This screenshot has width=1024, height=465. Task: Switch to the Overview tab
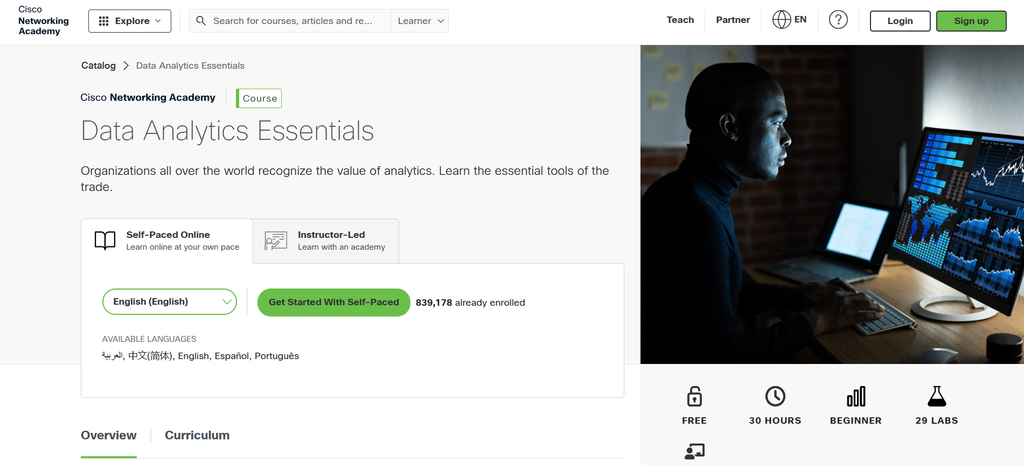108,435
